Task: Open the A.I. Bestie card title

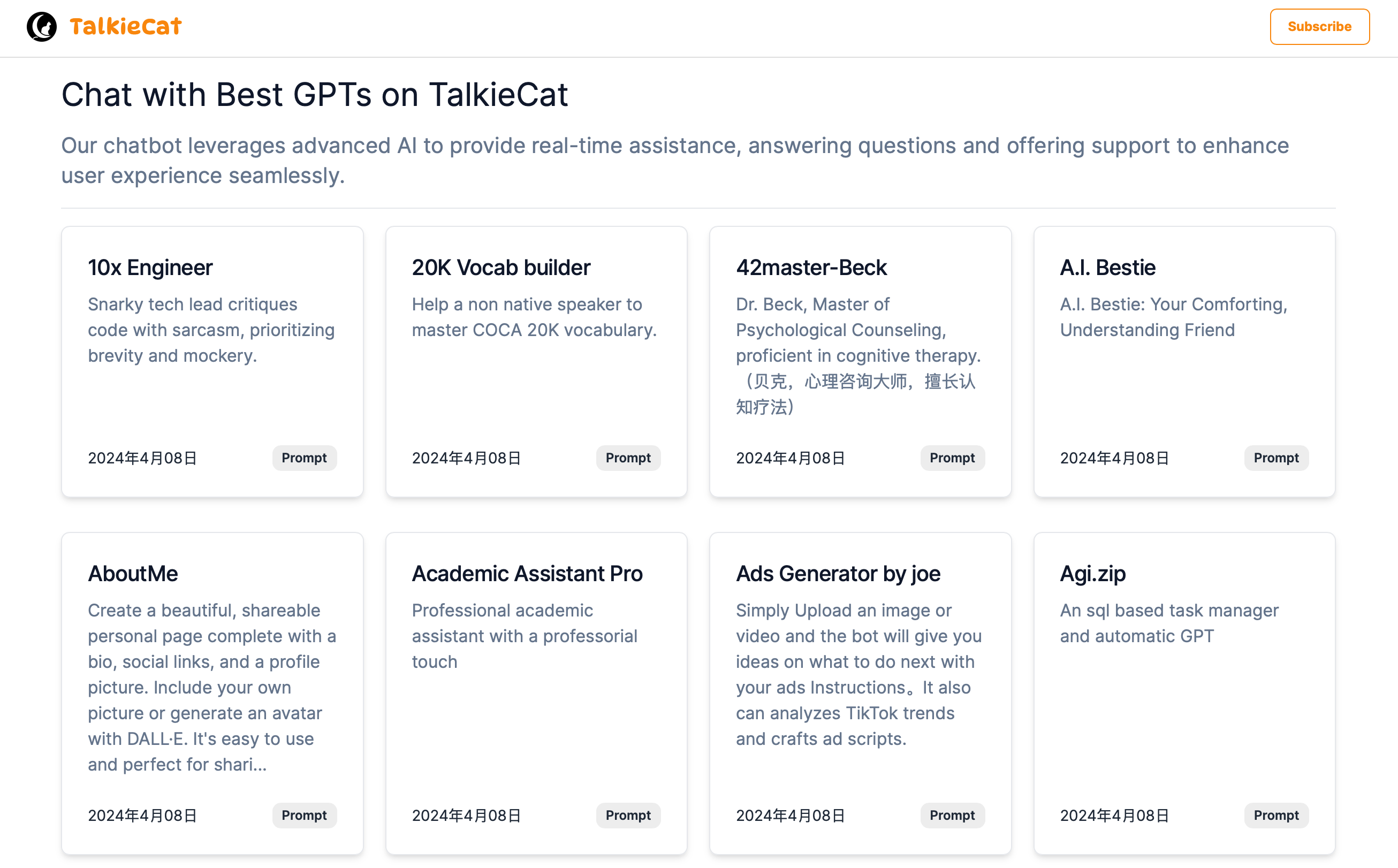Action: [1107, 268]
